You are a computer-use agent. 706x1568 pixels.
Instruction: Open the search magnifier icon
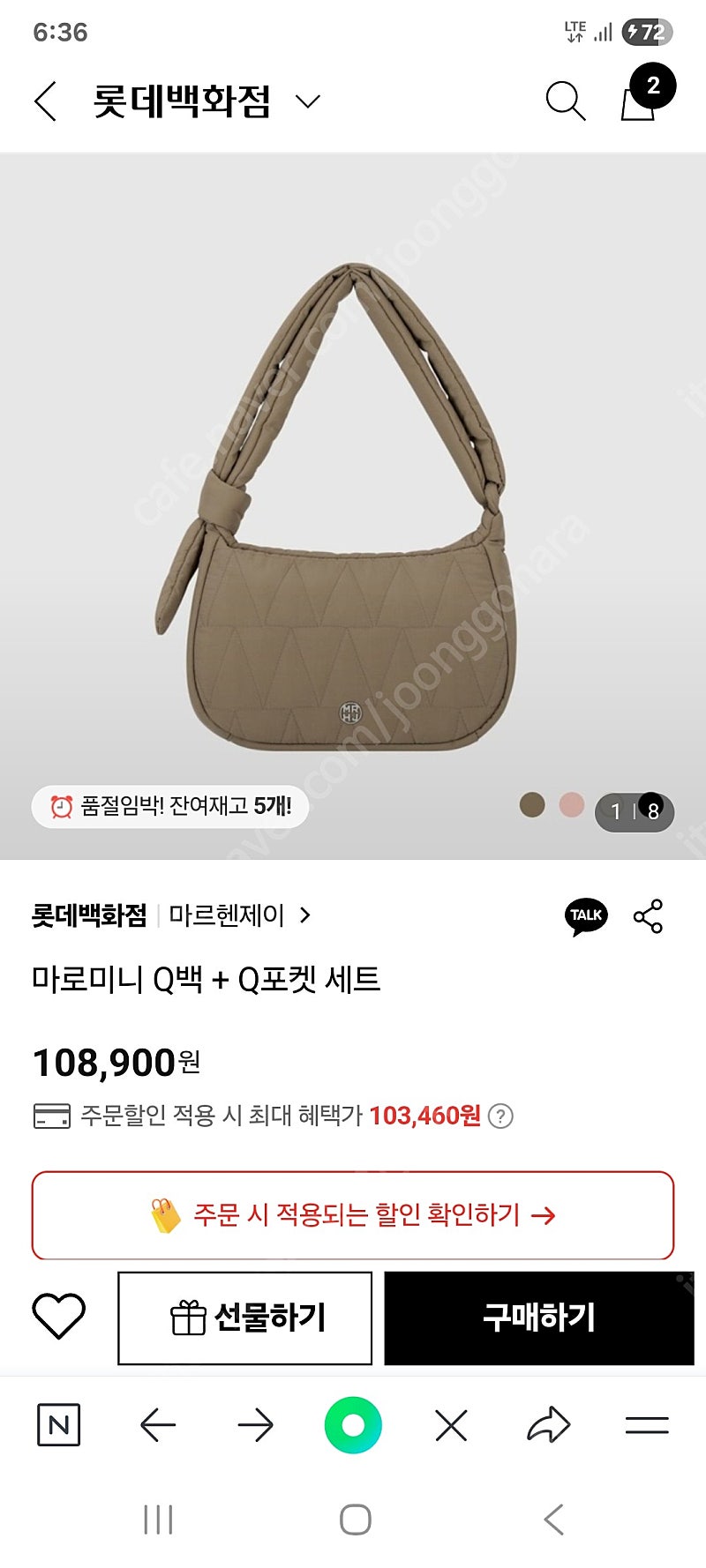click(565, 101)
